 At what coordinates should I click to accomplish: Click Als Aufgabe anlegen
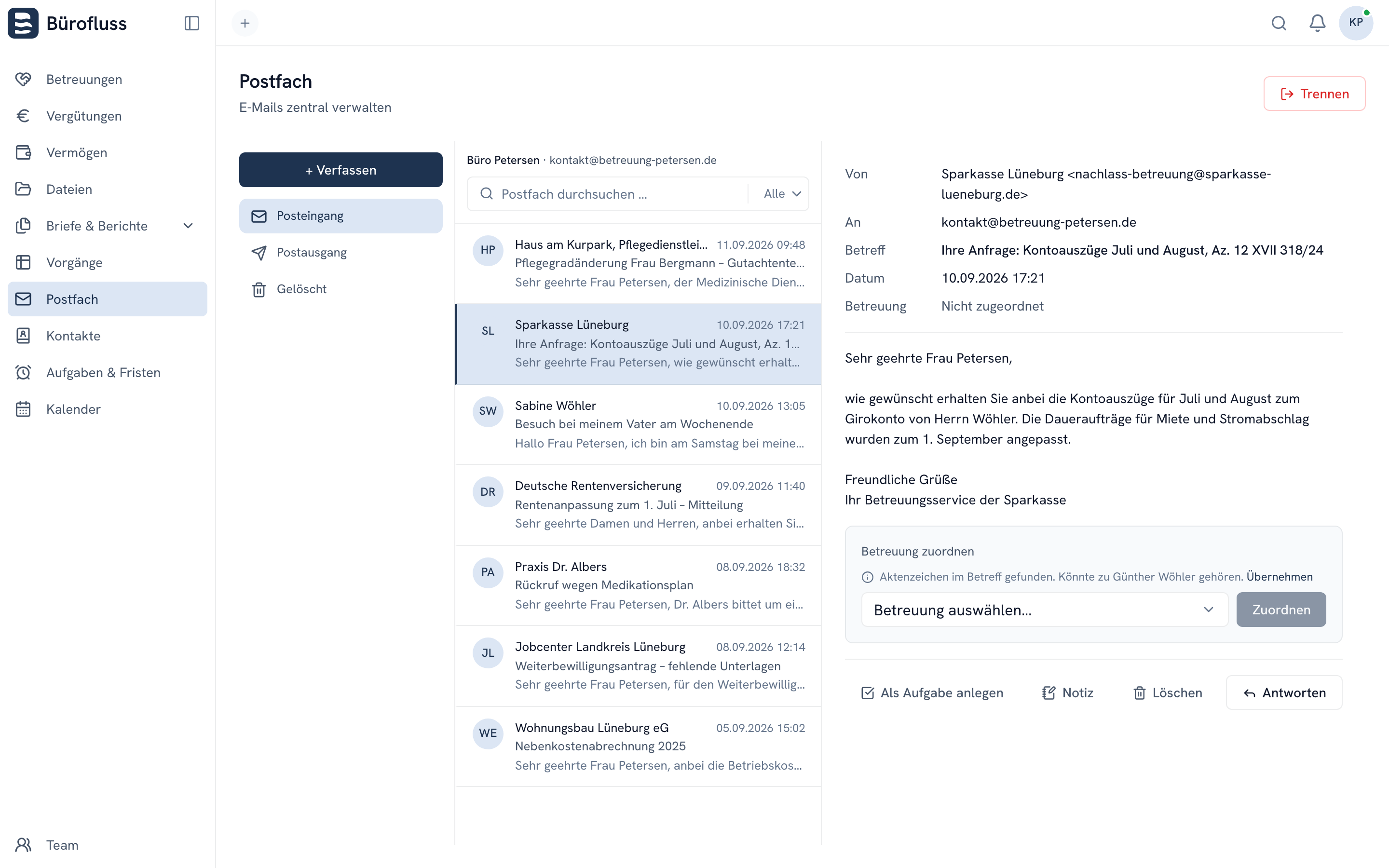(x=932, y=693)
